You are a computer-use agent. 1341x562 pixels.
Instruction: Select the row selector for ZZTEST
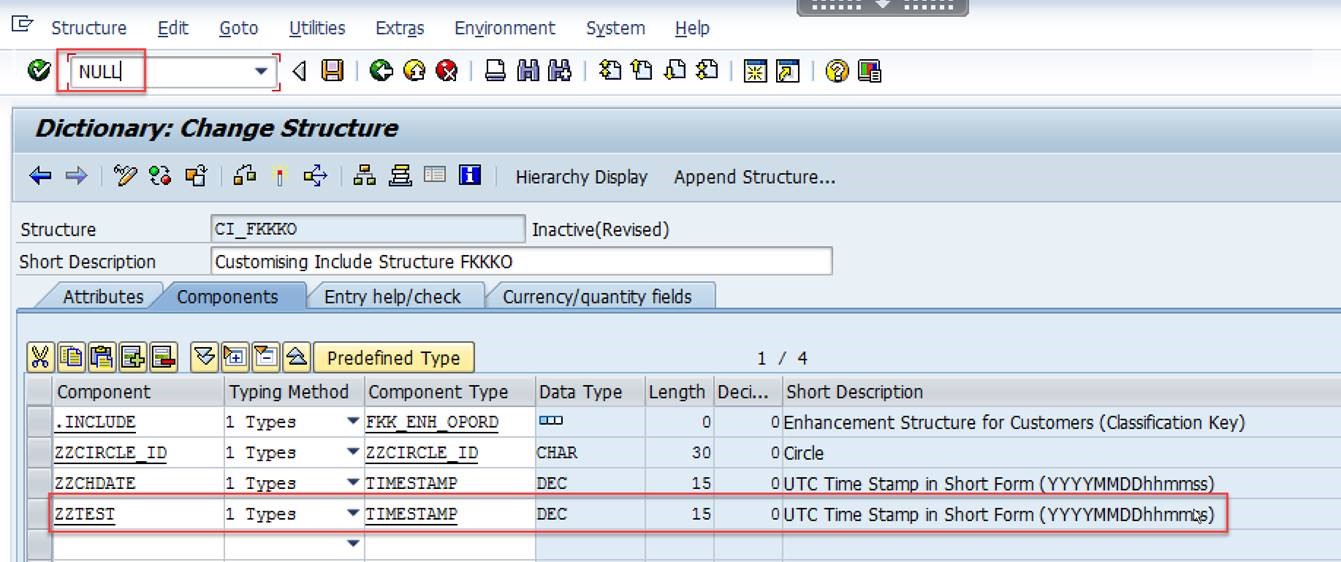pyautogui.click(x=38, y=514)
